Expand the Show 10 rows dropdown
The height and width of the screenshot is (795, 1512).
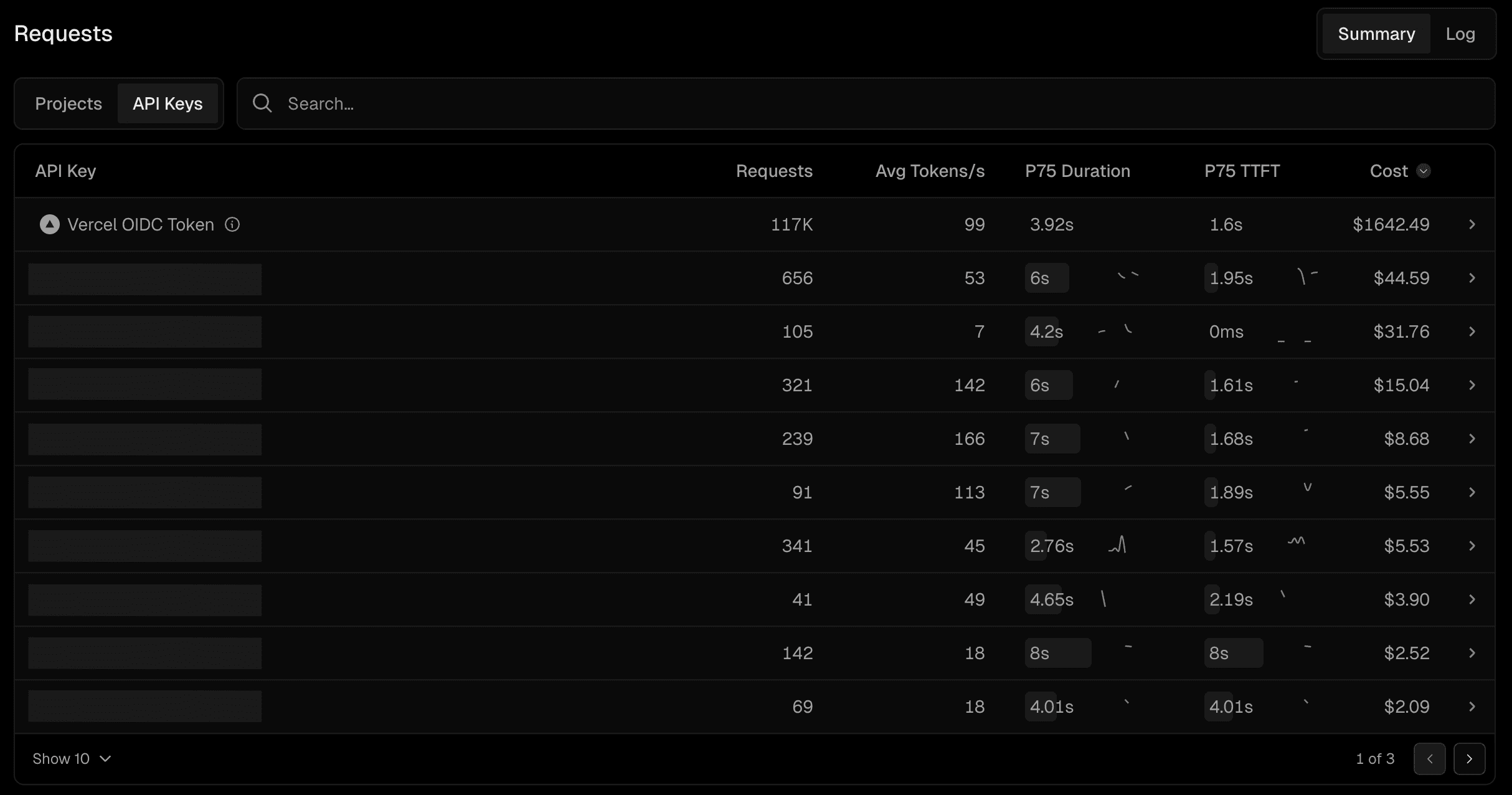tap(72, 758)
